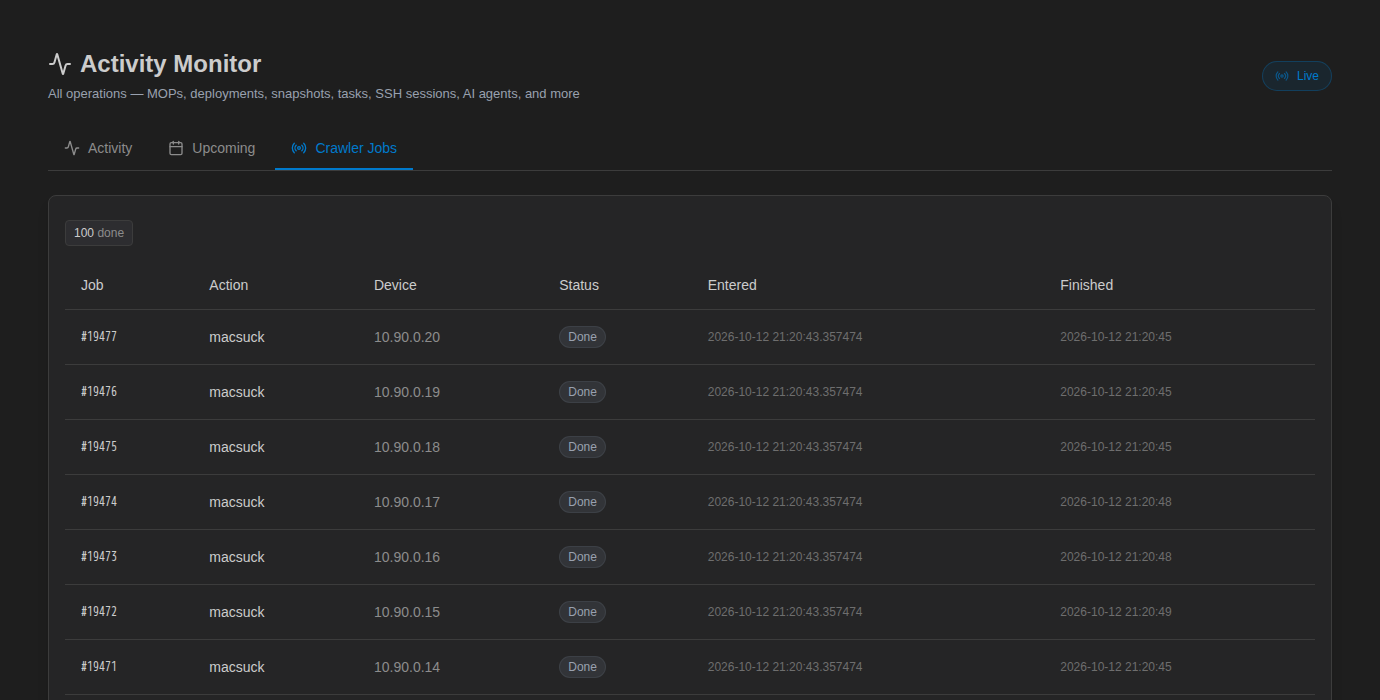Toggle the Live updates button

coord(1297,76)
